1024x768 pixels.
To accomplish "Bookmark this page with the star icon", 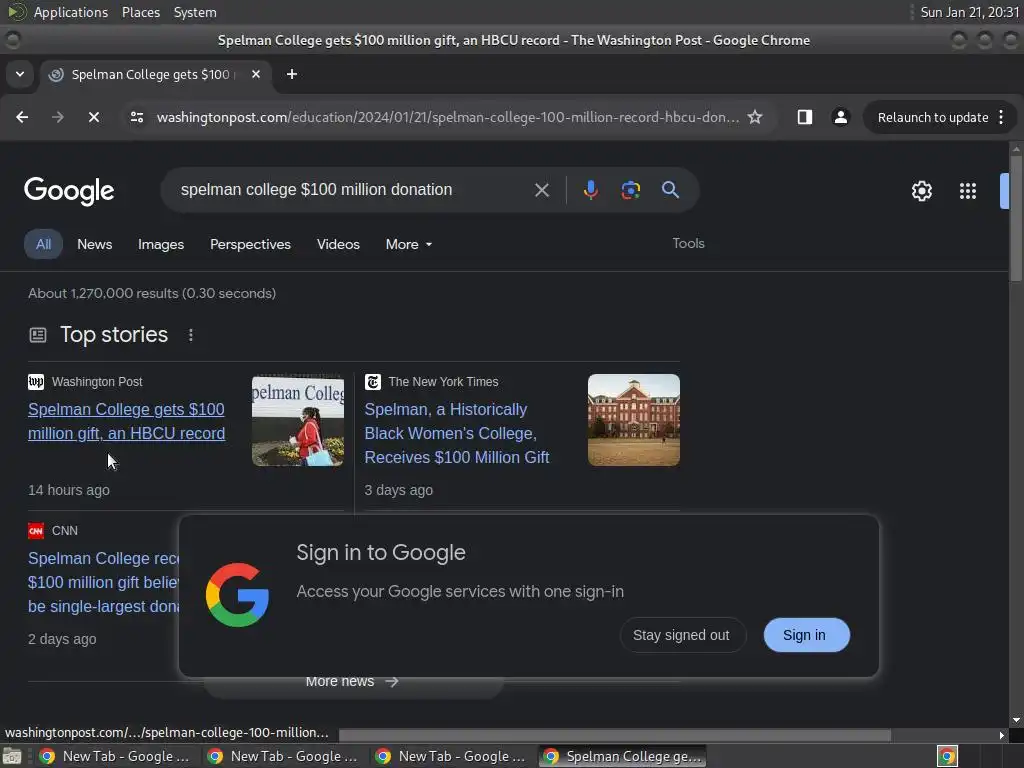I will tap(755, 117).
